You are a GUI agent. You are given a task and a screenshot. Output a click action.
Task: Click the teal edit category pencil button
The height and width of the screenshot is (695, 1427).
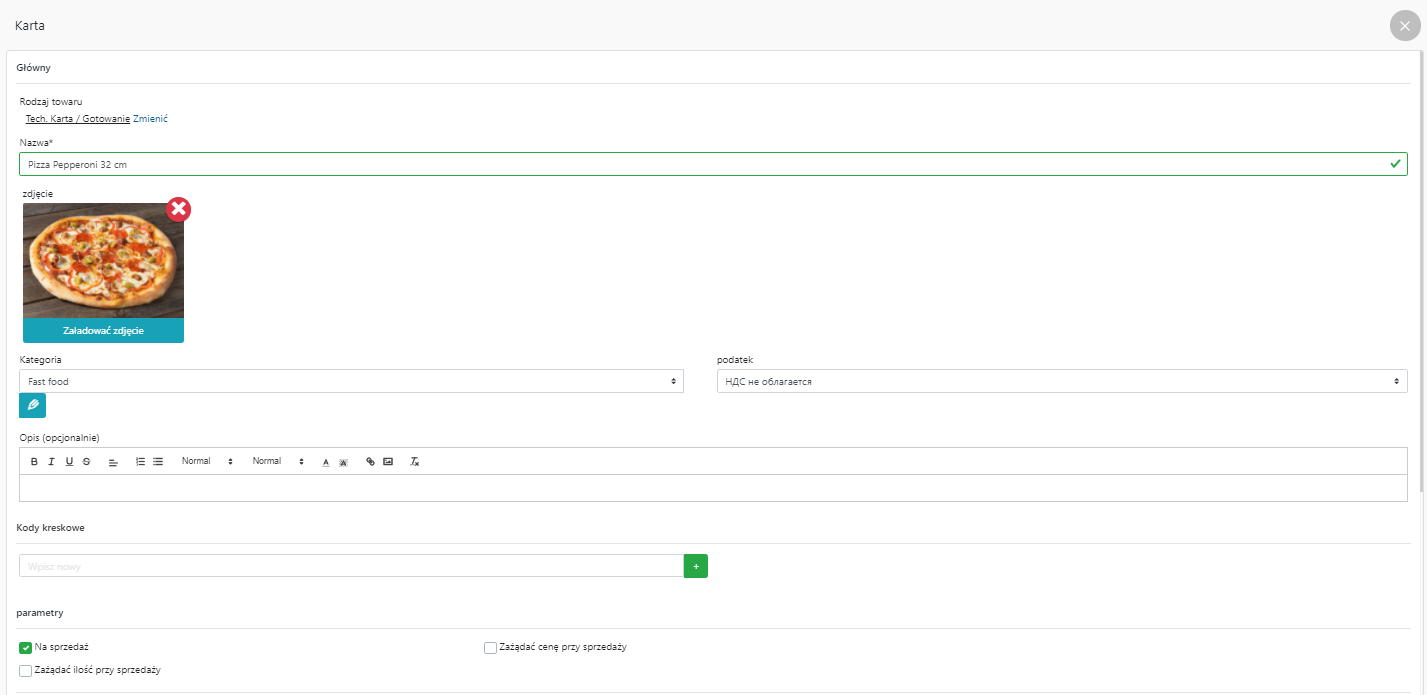click(x=32, y=405)
